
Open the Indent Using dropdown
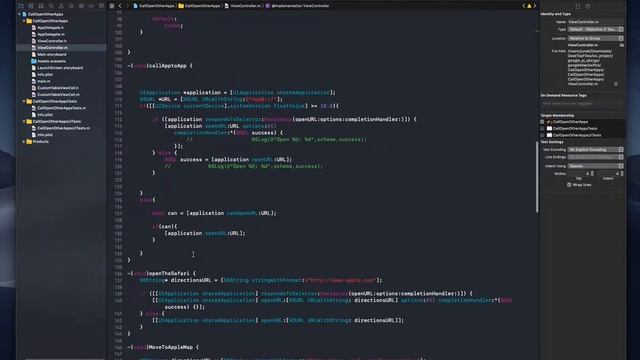(x=596, y=166)
